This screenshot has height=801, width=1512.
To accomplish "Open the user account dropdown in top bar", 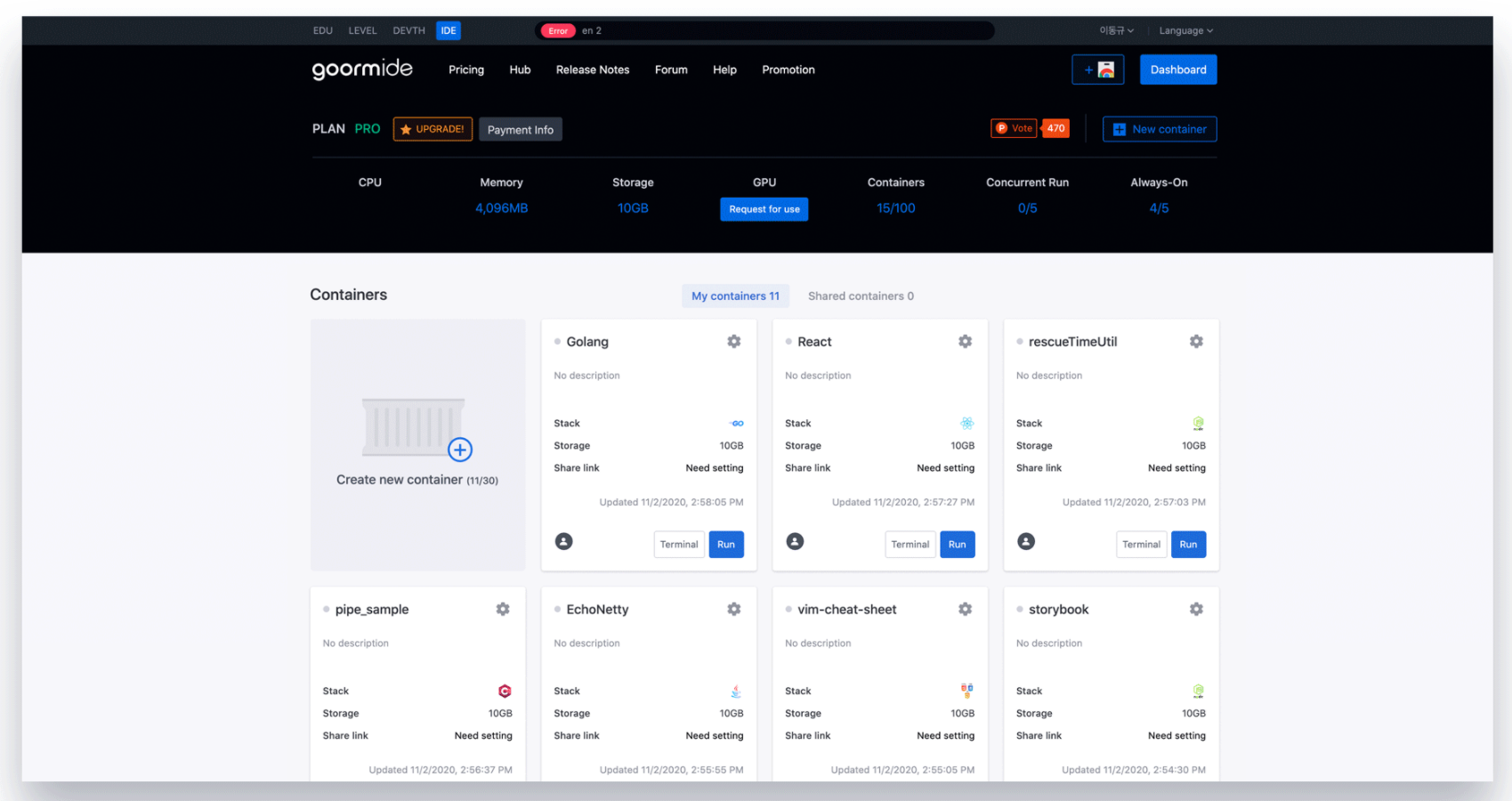I will coord(1116,30).
